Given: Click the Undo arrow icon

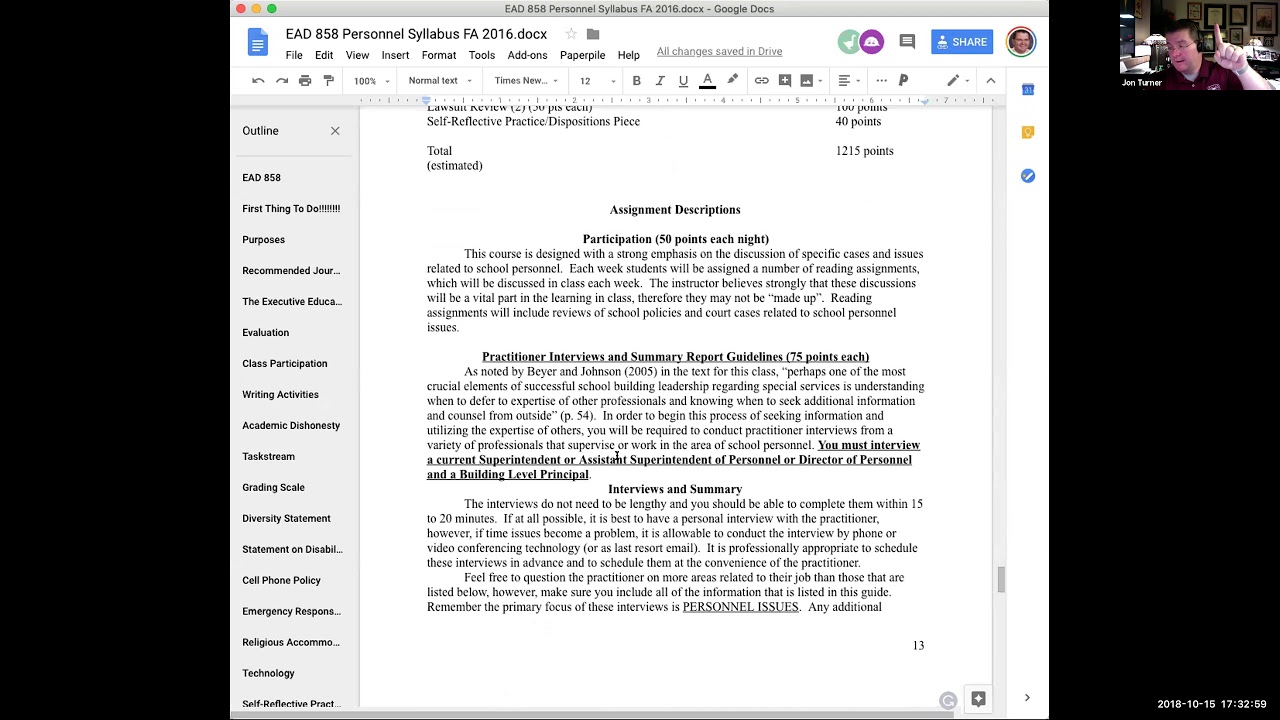Looking at the screenshot, I should coord(258,81).
